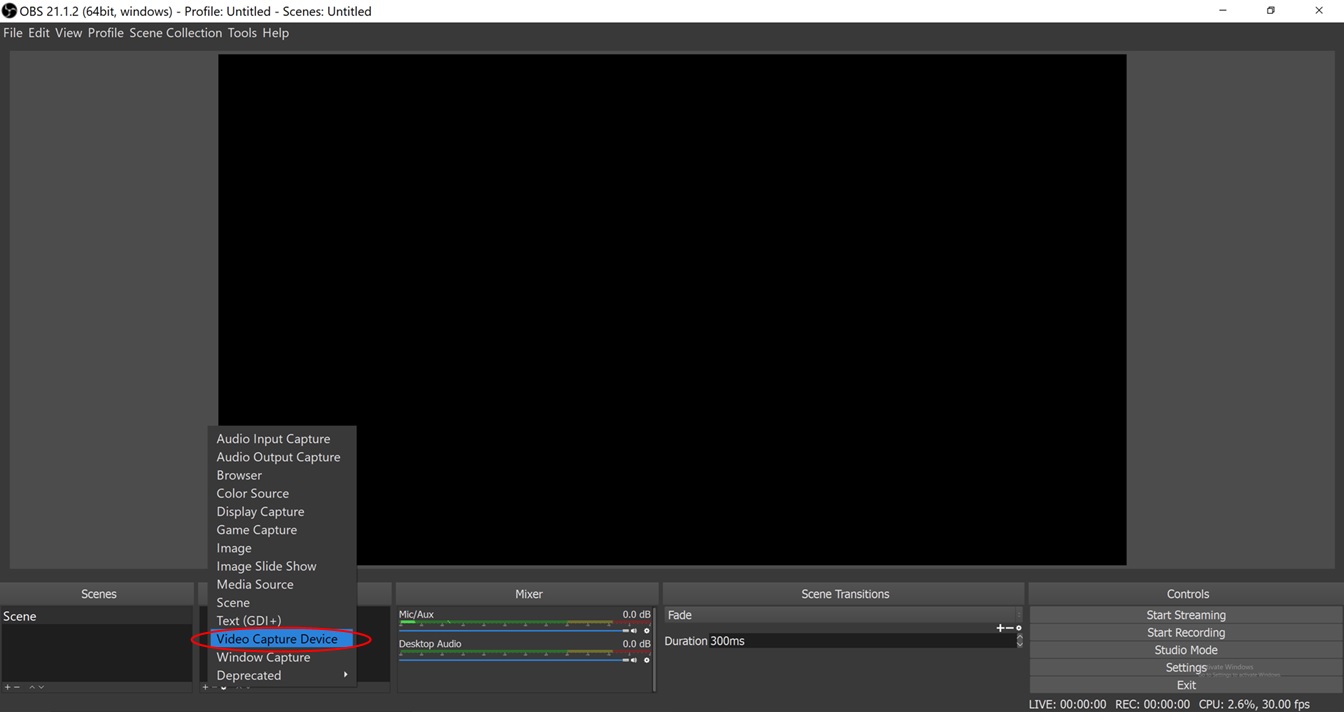Screen dimensions: 1344x720
Task: Click the Mic/Aux 0.0 dB value
Action: 636,615
